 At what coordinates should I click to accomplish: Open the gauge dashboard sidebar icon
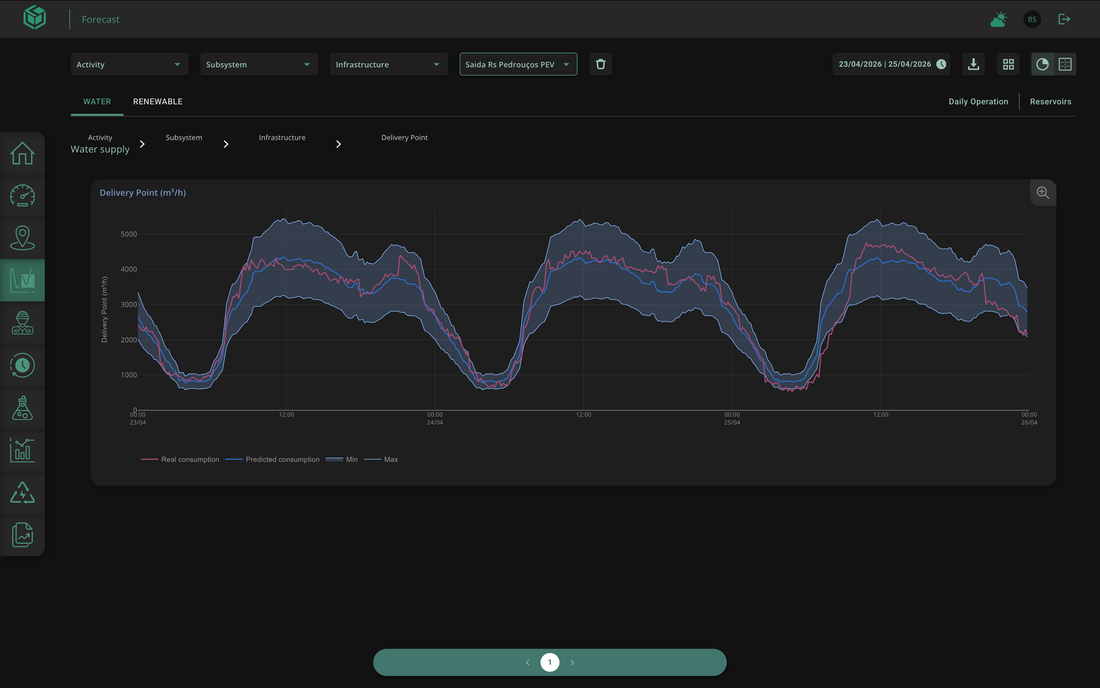(22, 196)
